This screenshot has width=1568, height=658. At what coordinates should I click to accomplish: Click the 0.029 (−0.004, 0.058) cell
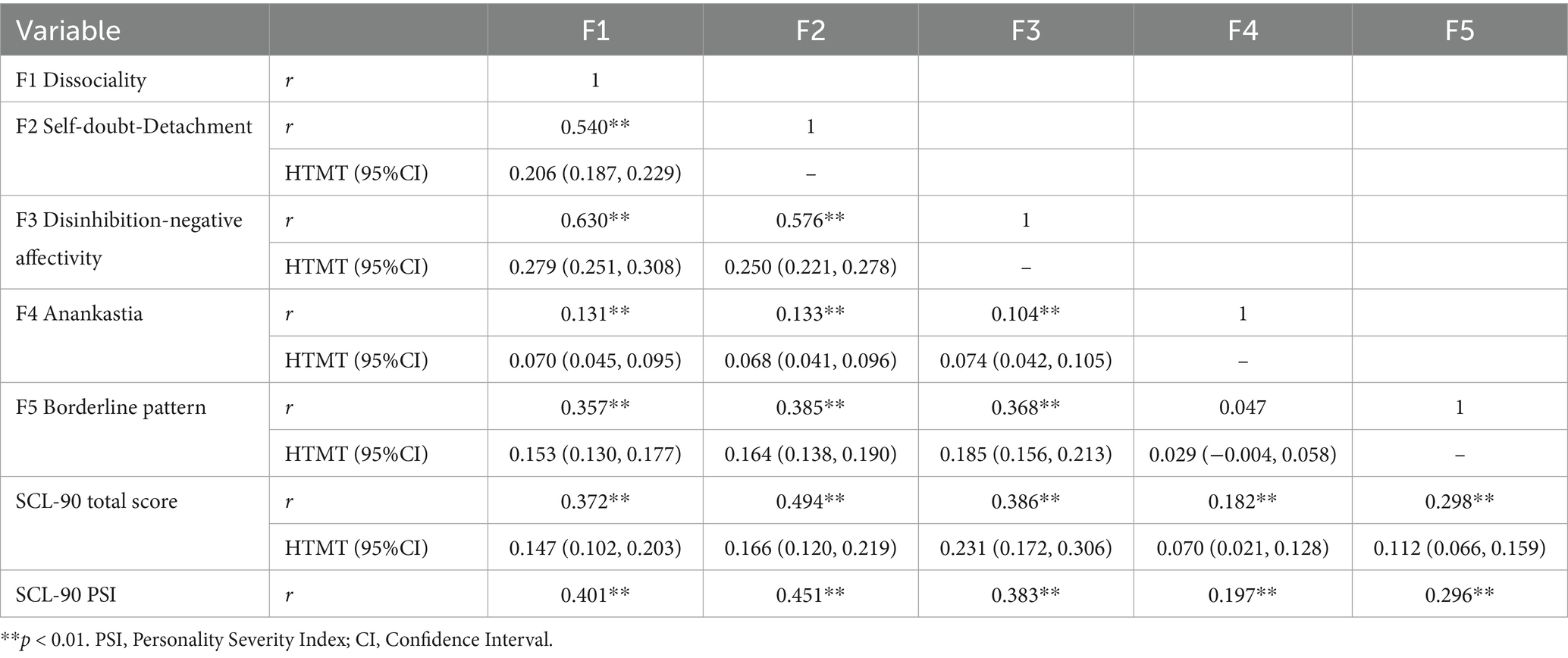(1243, 454)
